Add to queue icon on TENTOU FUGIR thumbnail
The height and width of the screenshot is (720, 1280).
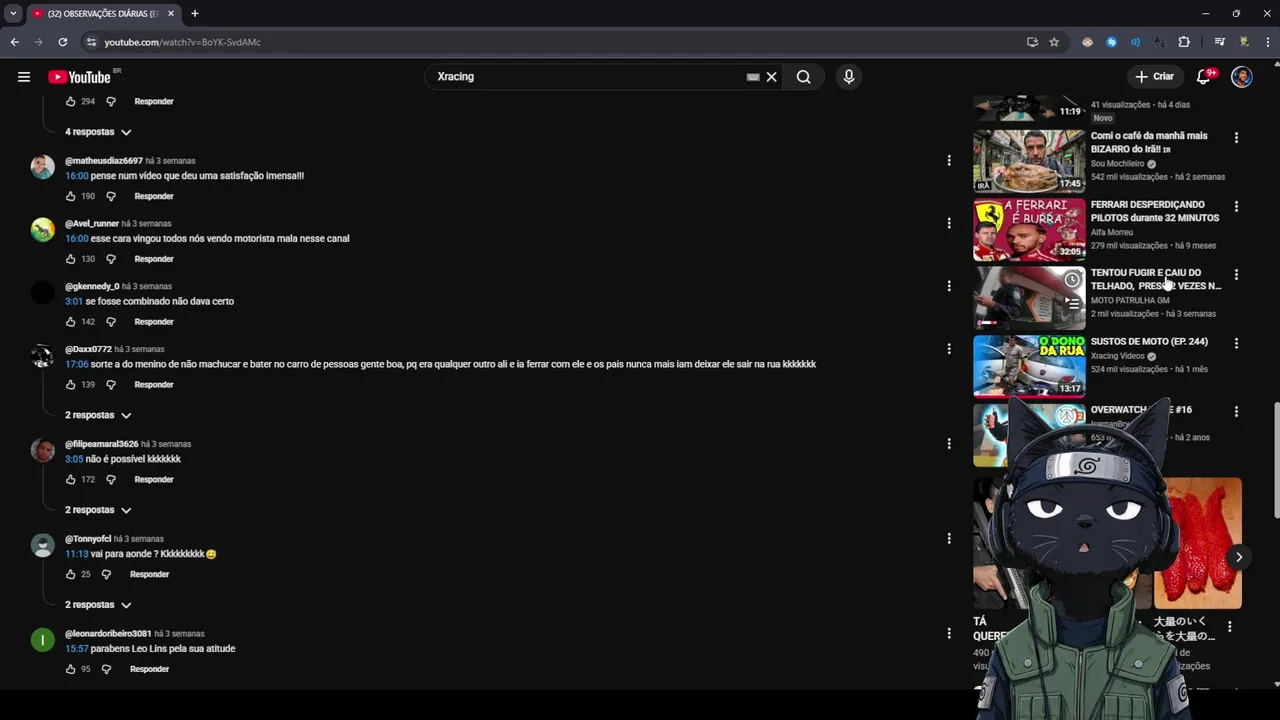point(1072,306)
